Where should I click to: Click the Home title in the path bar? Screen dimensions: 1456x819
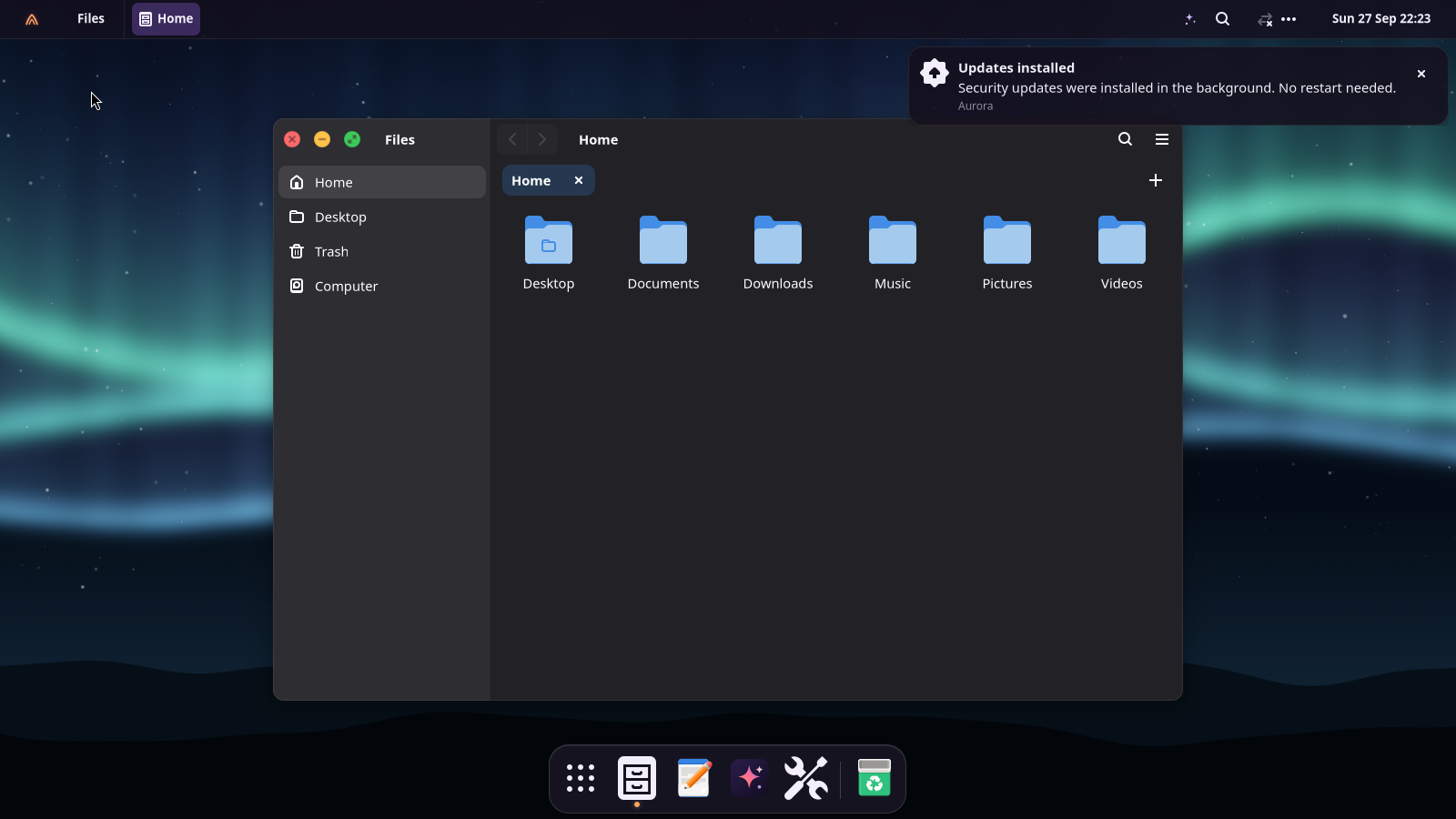coord(599,140)
